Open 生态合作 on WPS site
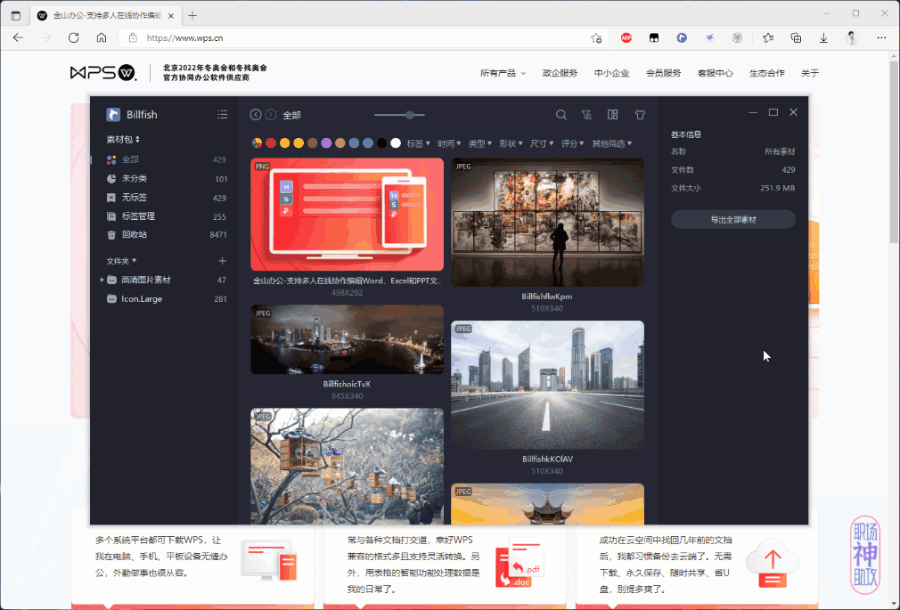Image resolution: width=900 pixels, height=610 pixels. click(766, 73)
